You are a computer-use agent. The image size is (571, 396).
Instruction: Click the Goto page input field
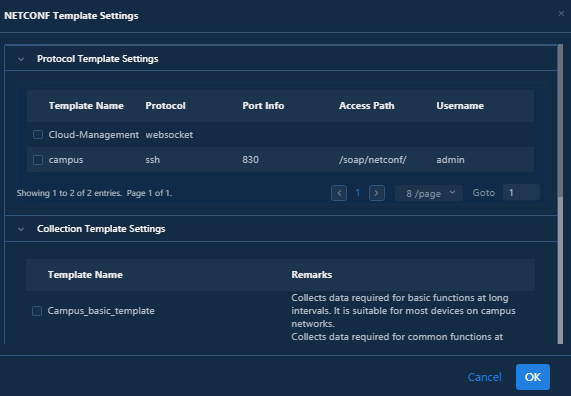click(x=521, y=192)
